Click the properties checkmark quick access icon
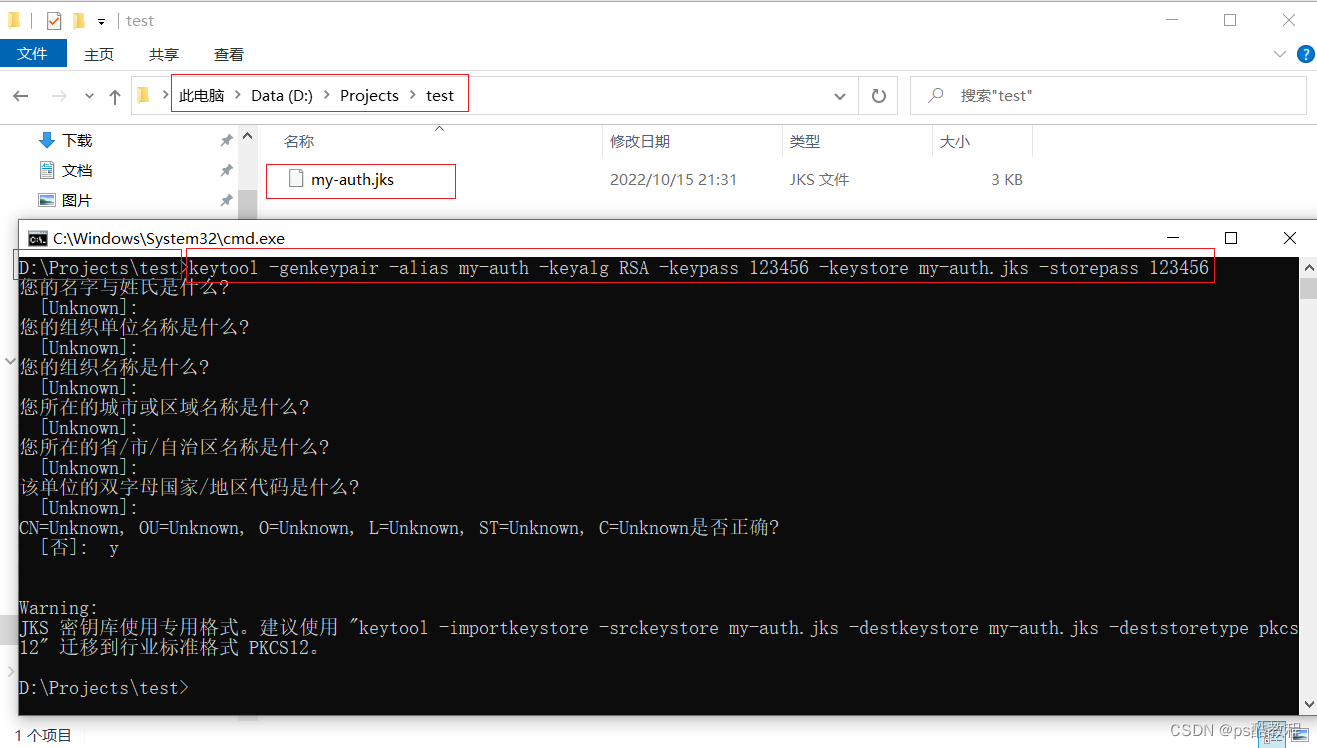 (54, 20)
